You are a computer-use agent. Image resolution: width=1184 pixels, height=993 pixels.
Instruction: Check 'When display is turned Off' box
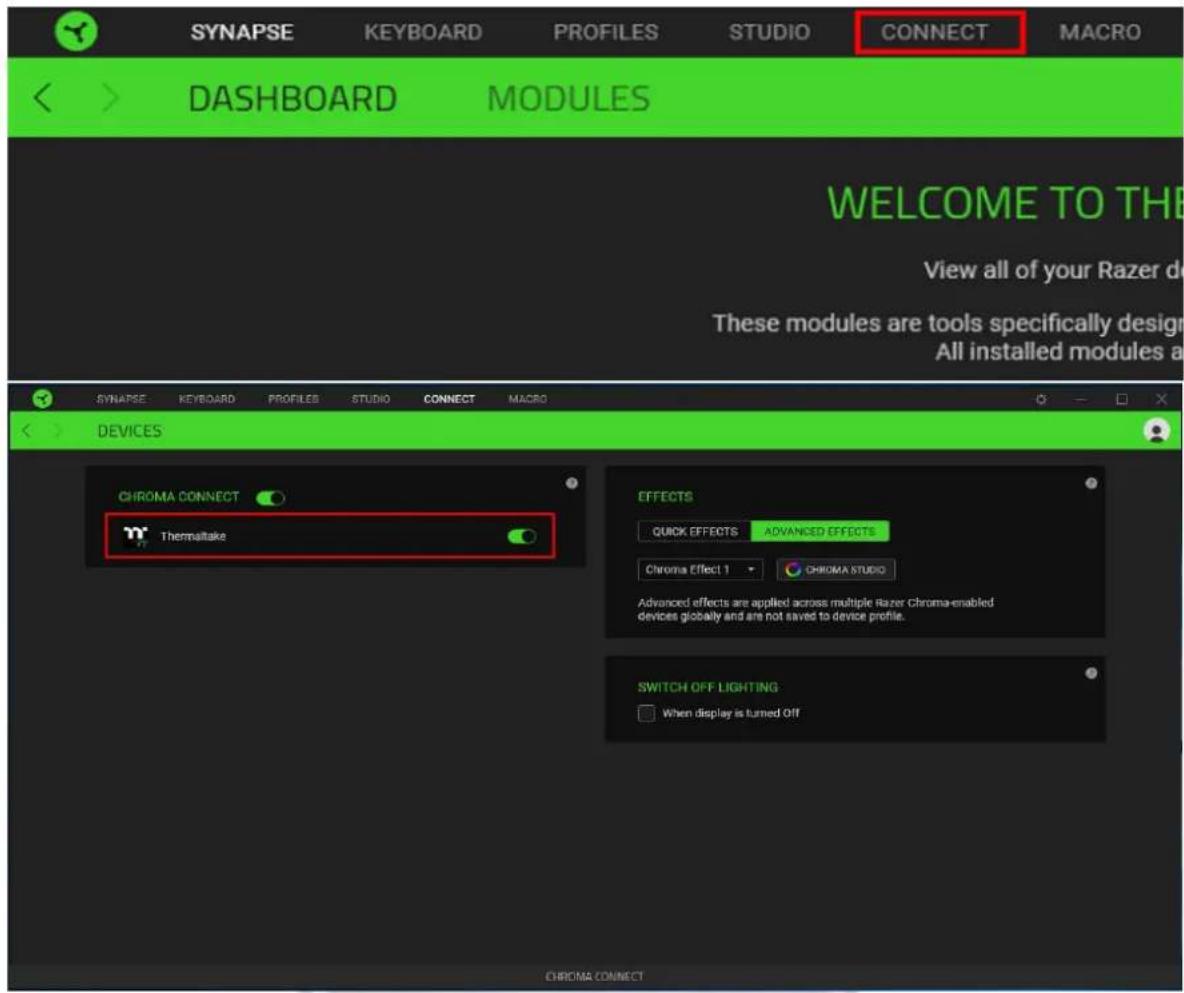pos(646,713)
